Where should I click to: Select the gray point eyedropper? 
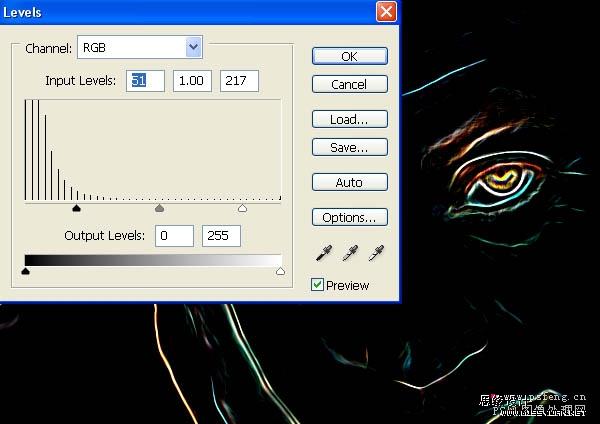[349, 253]
